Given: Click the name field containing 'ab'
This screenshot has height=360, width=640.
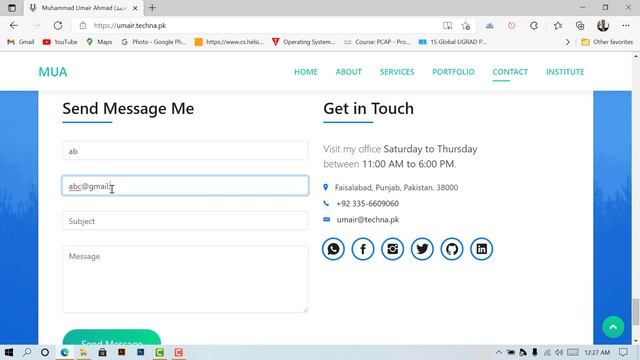Looking at the screenshot, I should 185,151.
